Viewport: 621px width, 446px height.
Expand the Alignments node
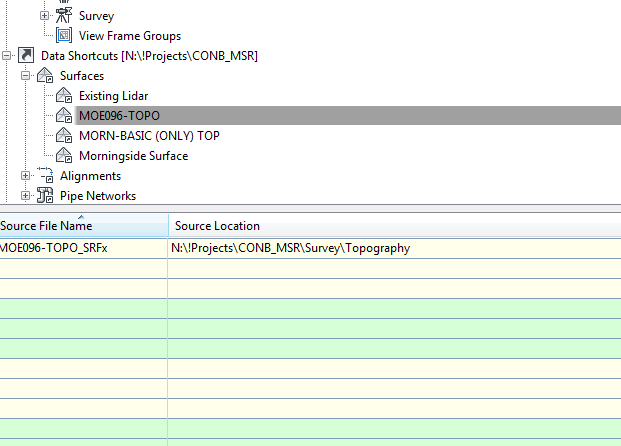click(x=25, y=175)
